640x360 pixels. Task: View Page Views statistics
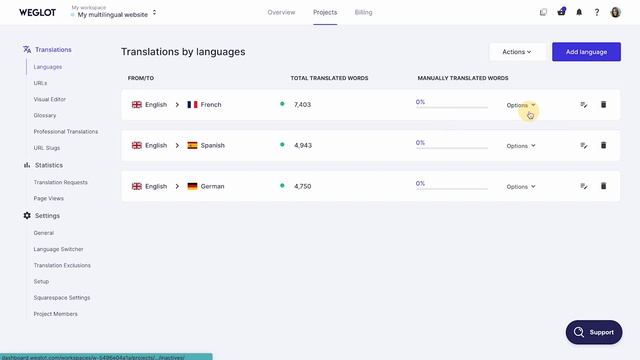click(49, 198)
